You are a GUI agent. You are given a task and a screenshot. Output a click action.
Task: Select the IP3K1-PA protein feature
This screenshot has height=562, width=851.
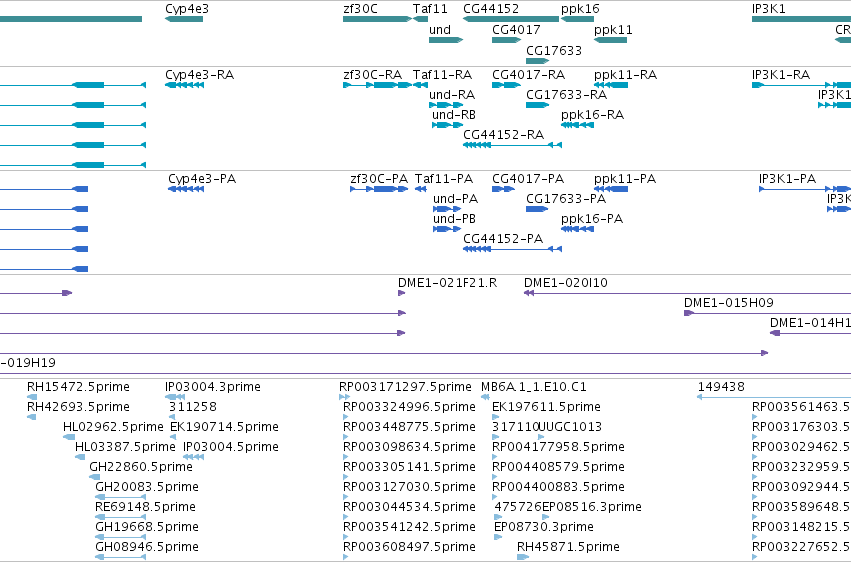click(805, 189)
